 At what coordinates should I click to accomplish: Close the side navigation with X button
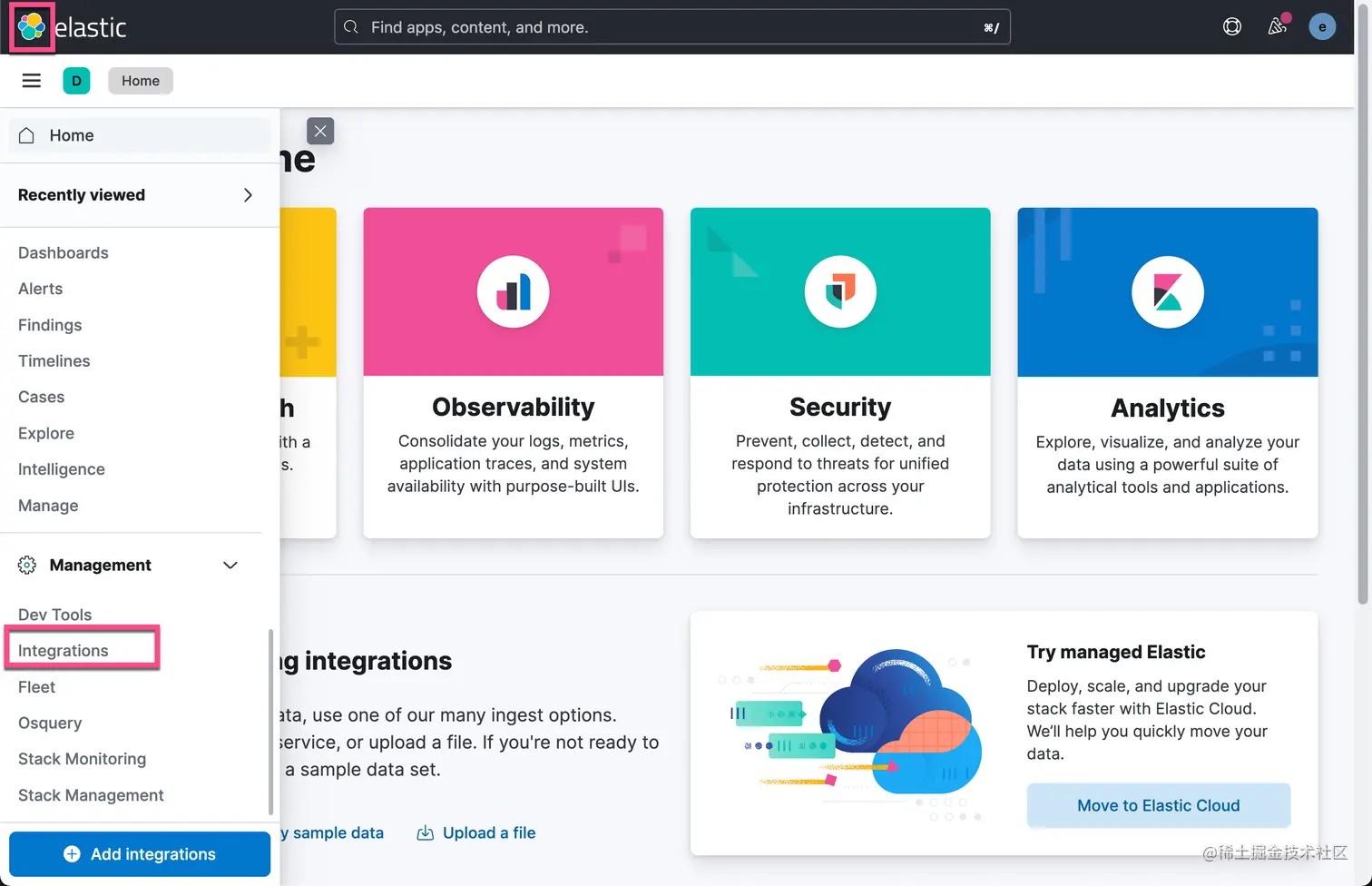click(x=320, y=131)
